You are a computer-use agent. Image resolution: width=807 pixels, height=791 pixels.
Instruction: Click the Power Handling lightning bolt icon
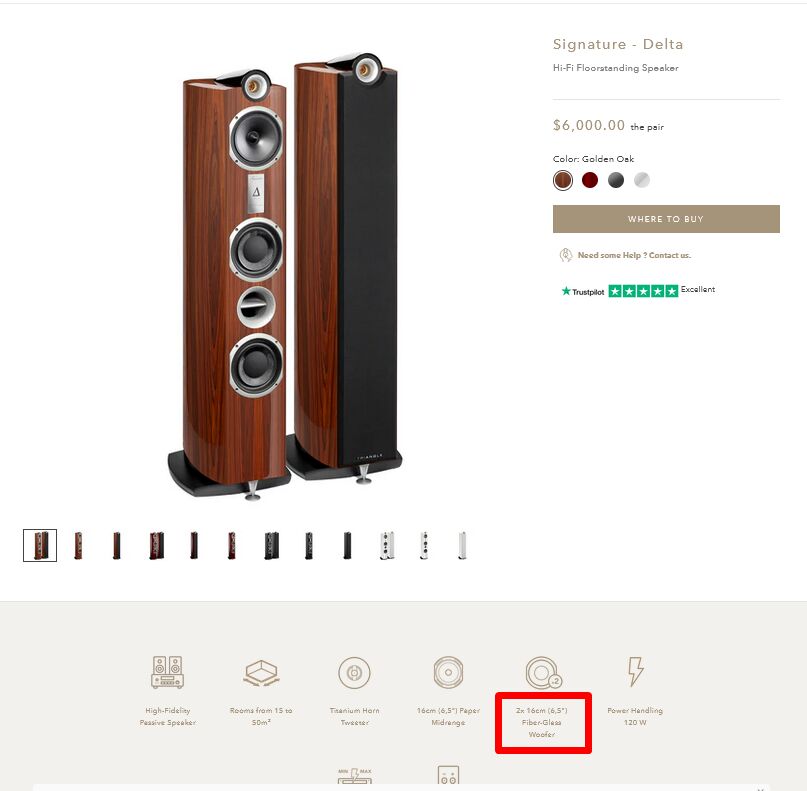pos(635,671)
